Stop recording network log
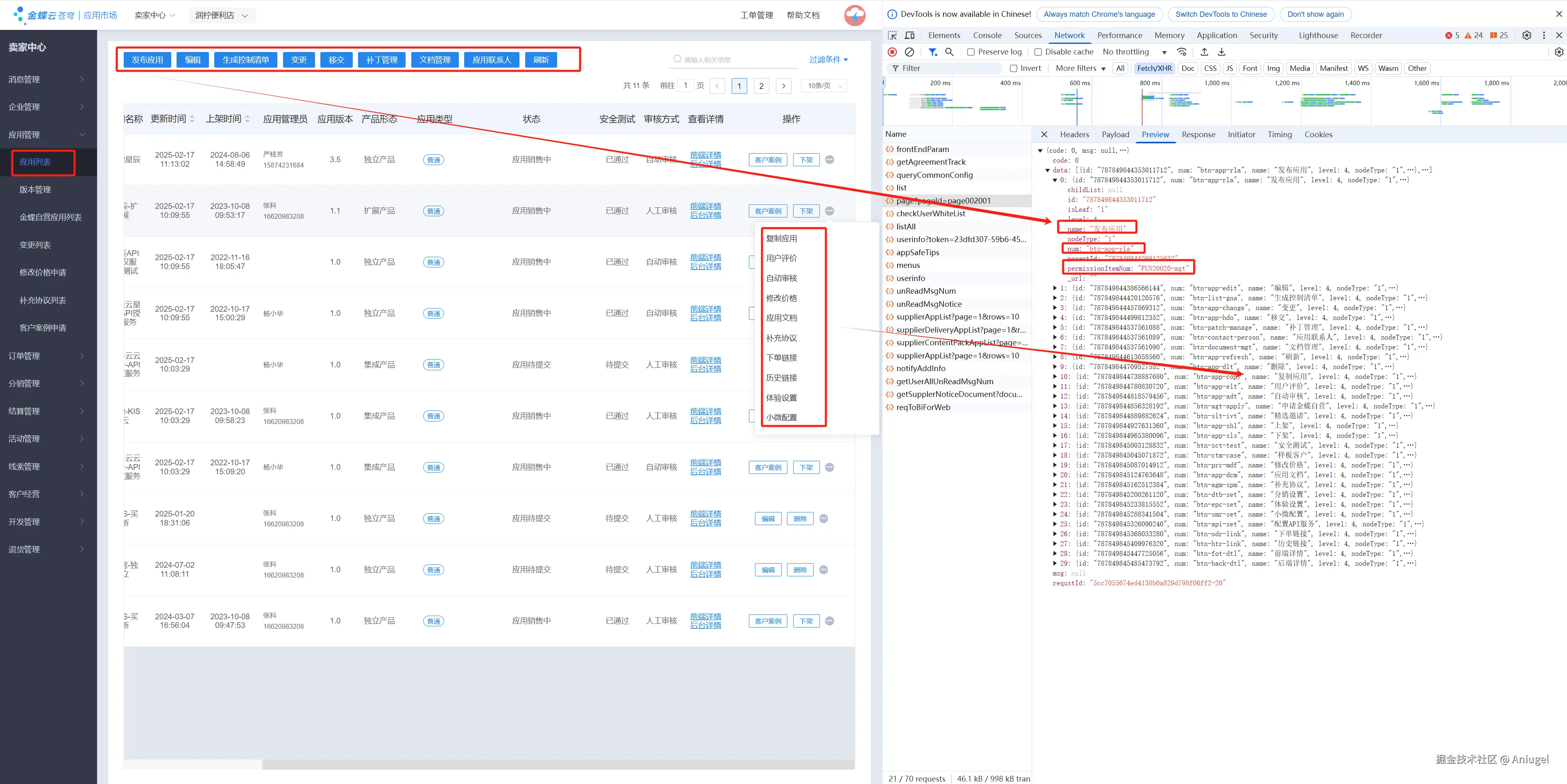 (x=892, y=52)
